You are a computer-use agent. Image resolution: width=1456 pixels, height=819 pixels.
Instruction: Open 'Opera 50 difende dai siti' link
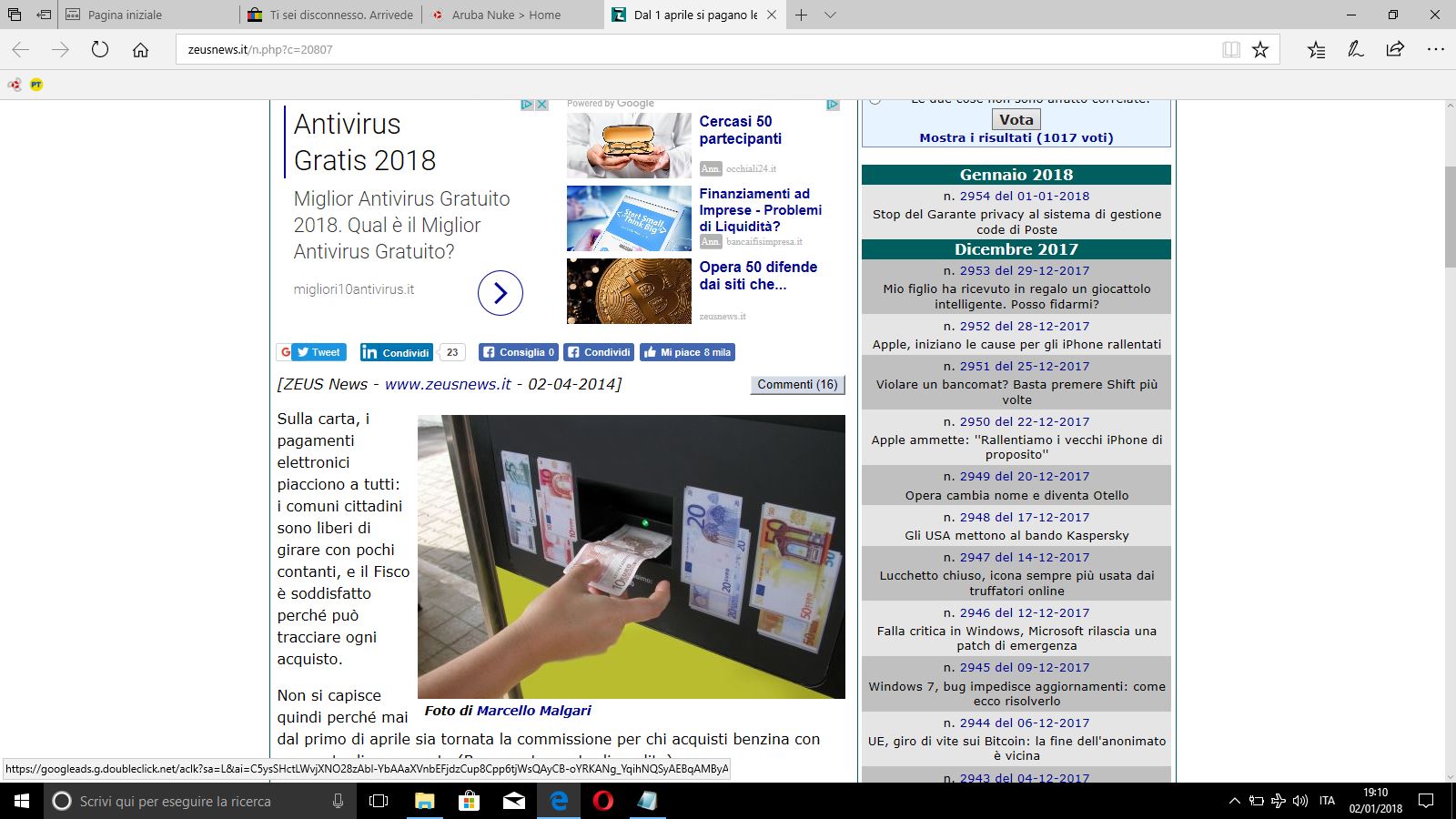758,276
